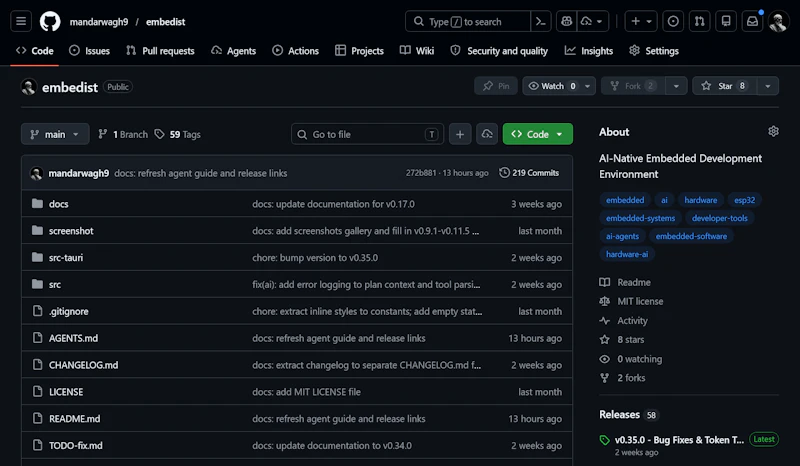Click the ai-agents topic tag
The height and width of the screenshot is (466, 800).
622,236
